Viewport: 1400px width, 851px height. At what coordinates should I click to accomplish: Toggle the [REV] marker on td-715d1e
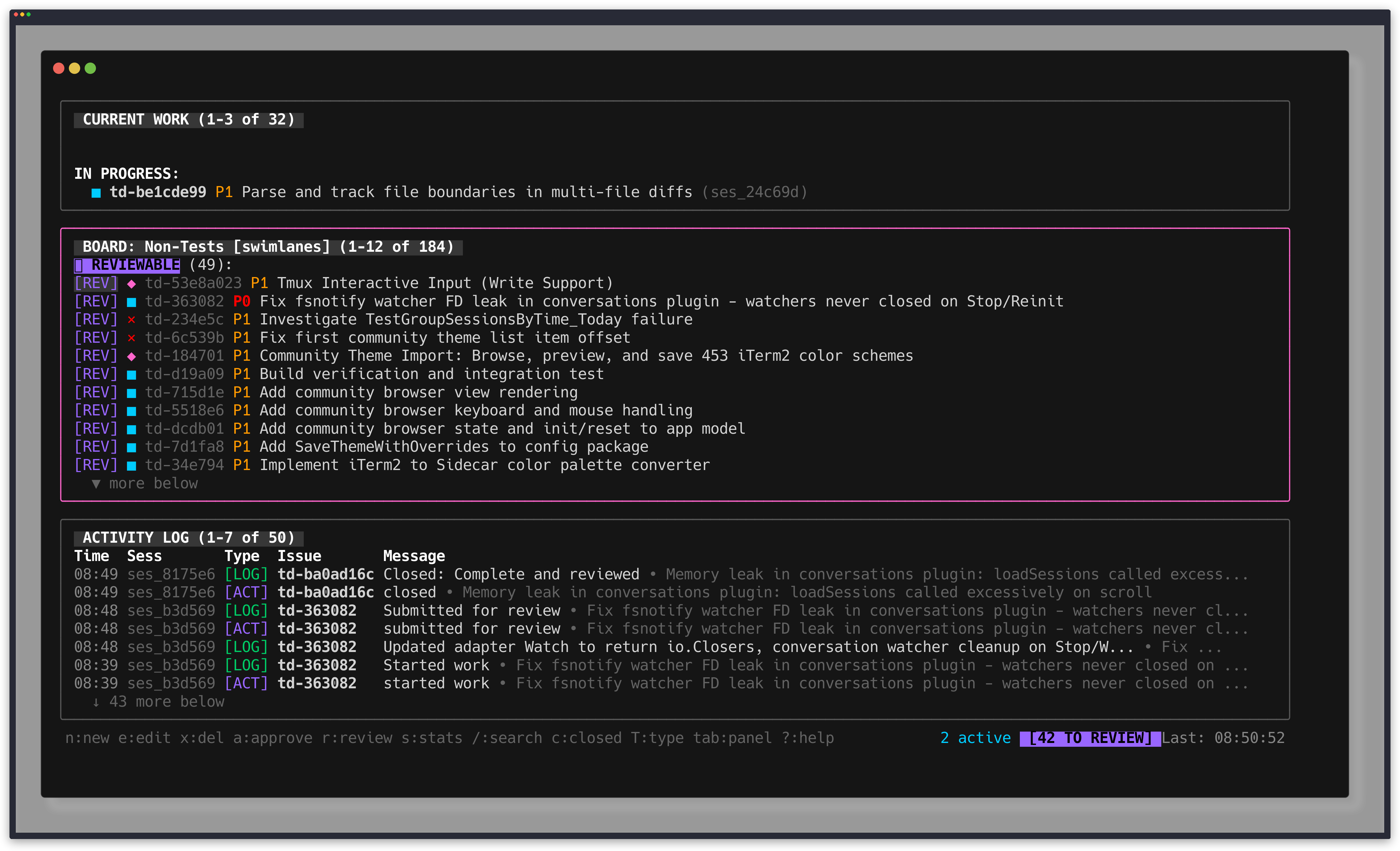[95, 392]
